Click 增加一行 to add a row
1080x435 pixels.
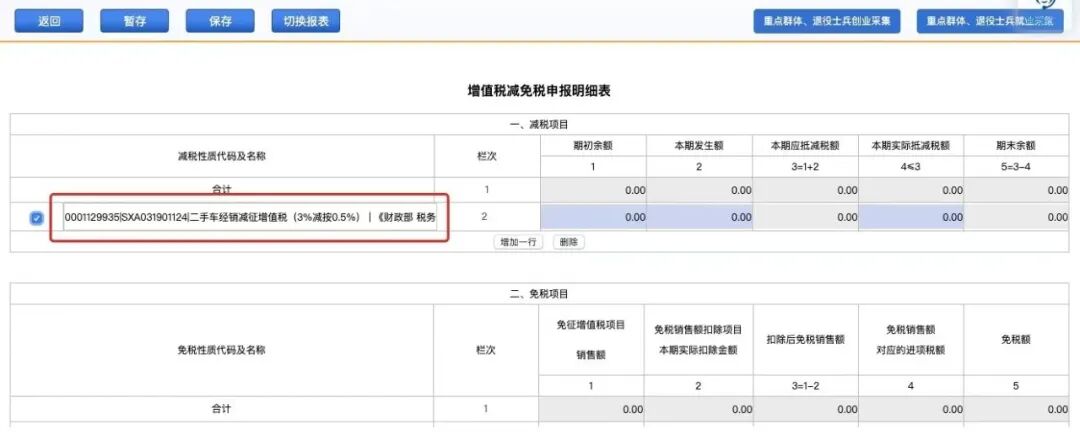tap(519, 242)
